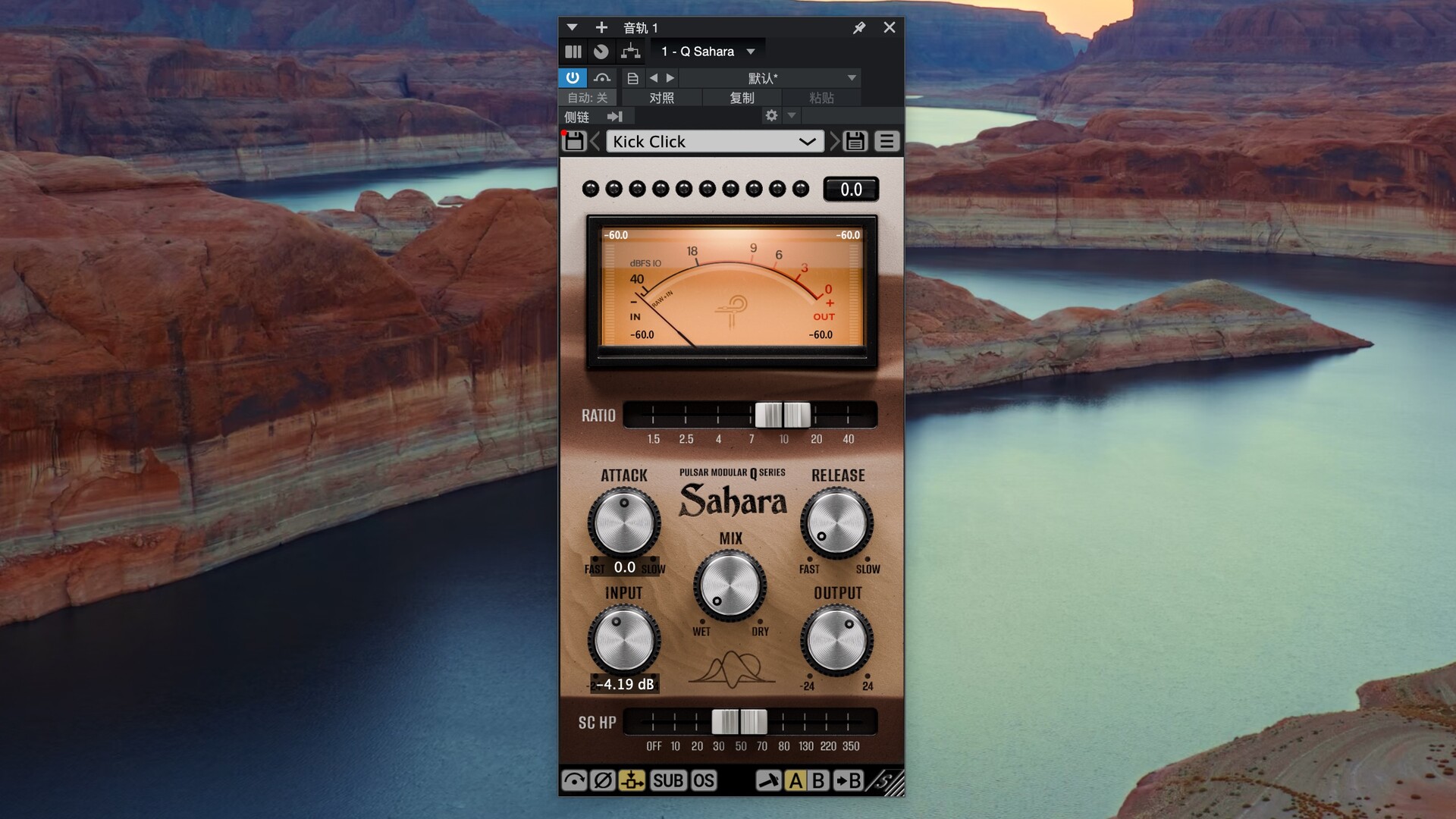Screen dimensions: 1456x819
Task: Click the sidechain curve graphic icon
Action: (x=731, y=668)
